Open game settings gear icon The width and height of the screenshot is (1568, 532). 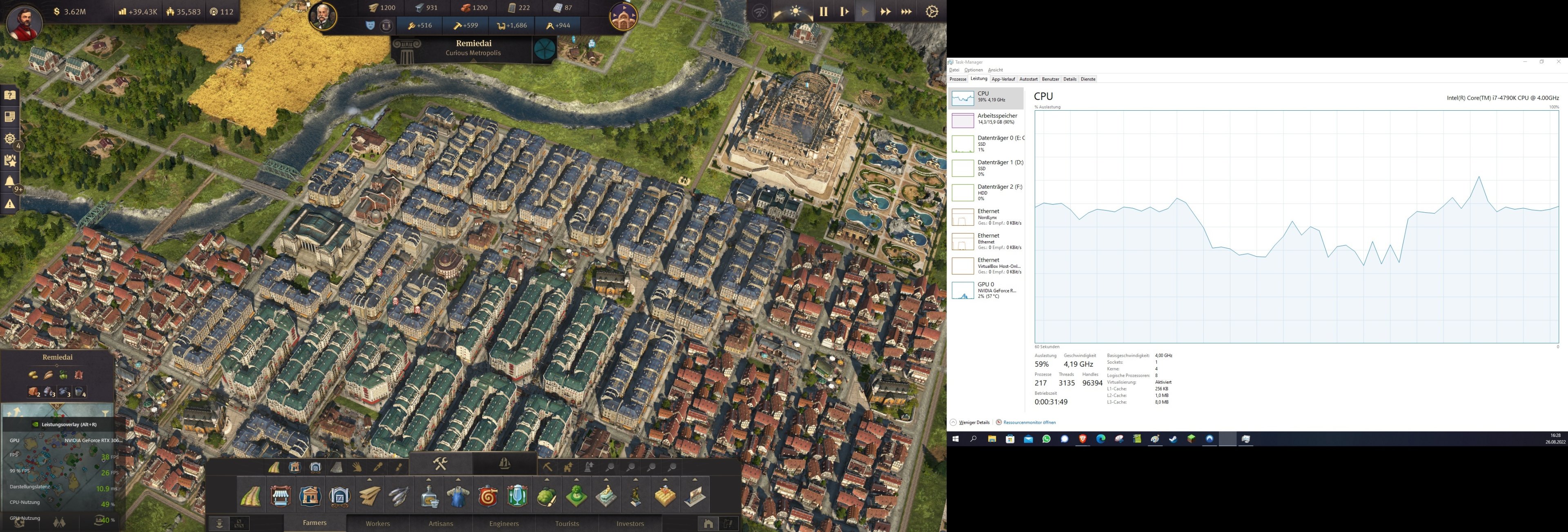[x=931, y=11]
